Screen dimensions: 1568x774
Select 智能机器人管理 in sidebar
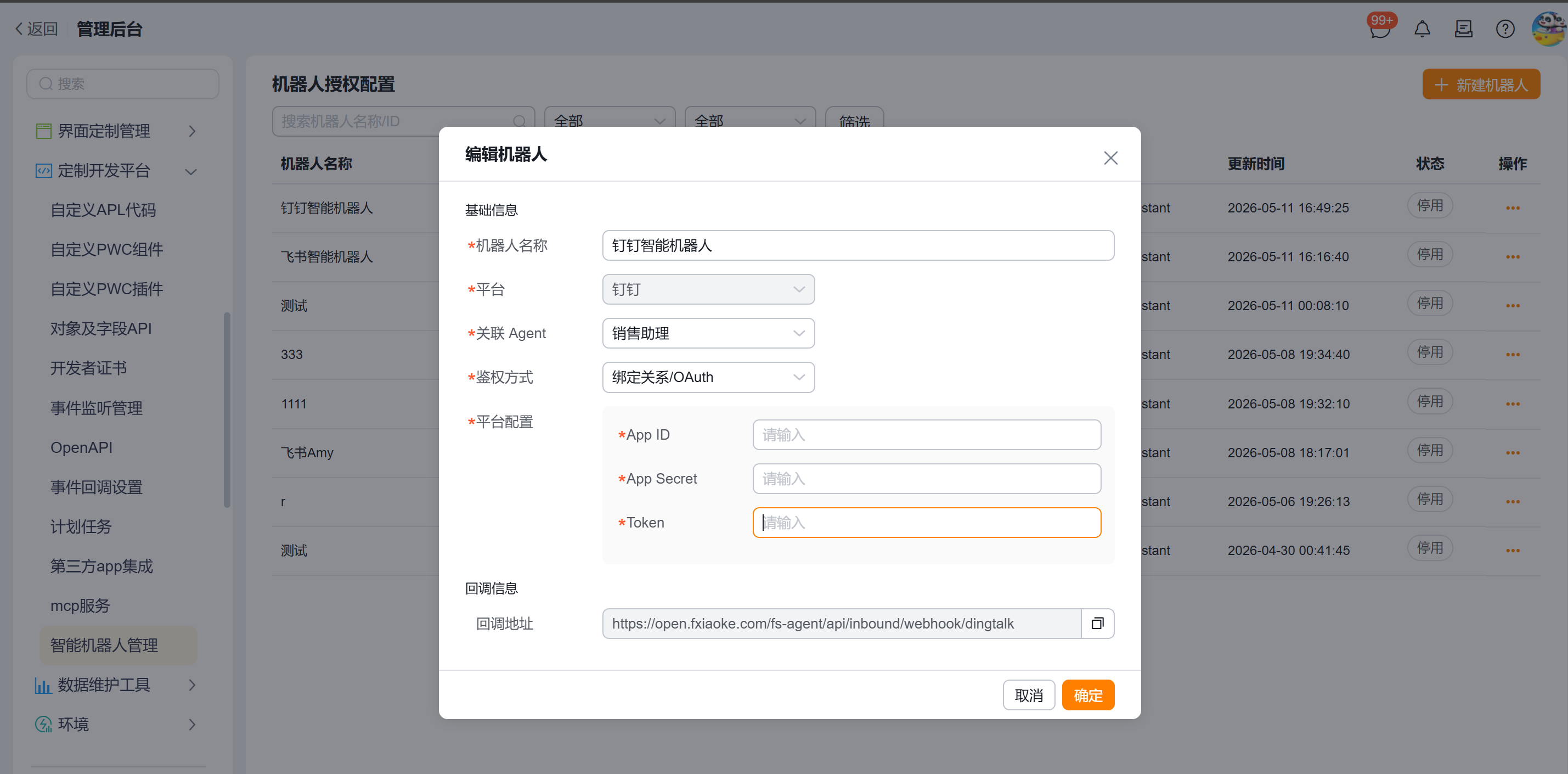click(x=119, y=646)
